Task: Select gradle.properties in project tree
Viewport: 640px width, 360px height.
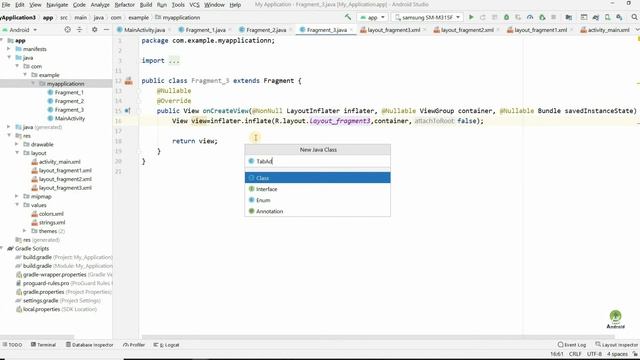Action: pos(44,292)
